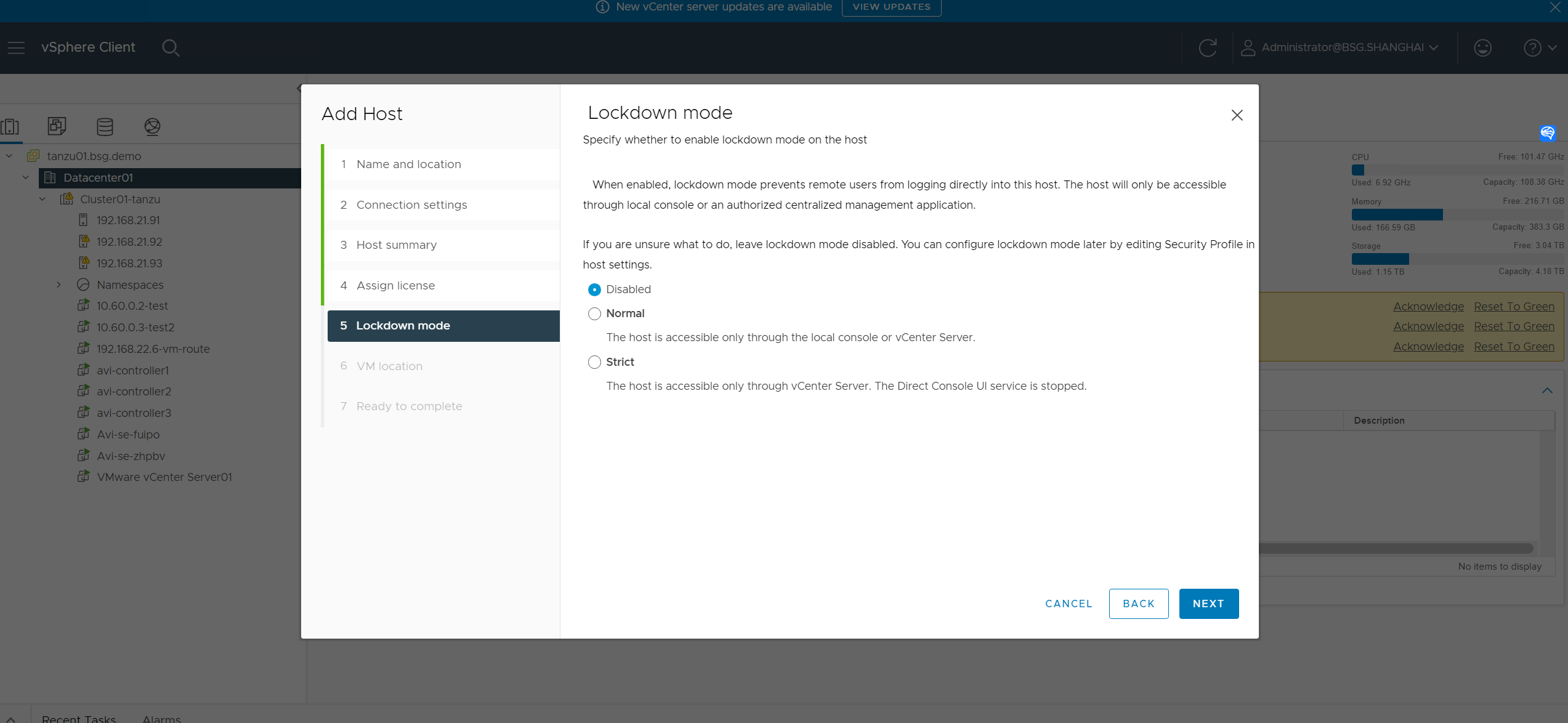Click the horizontal scrollbar in description panel

pos(1395,548)
